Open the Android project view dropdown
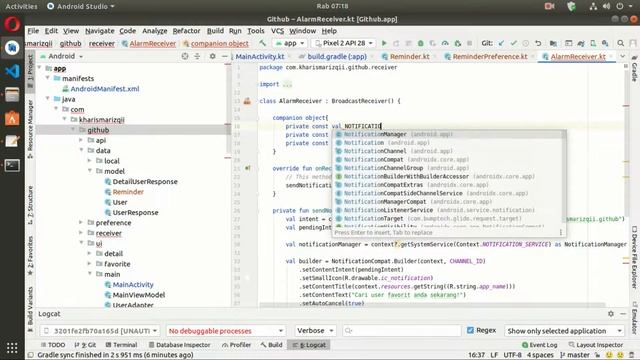Image resolution: width=640 pixels, height=360 pixels. pyautogui.click(x=62, y=56)
